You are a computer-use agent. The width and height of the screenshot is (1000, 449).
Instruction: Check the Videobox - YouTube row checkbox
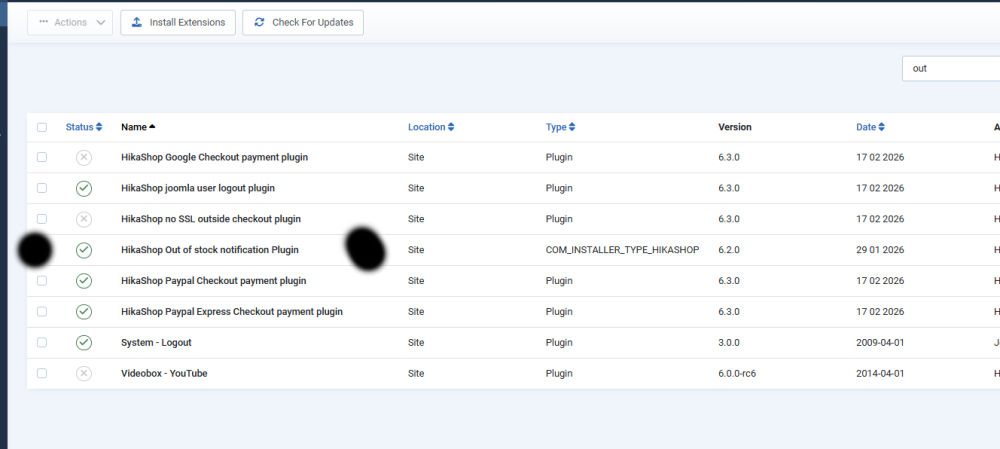(x=42, y=373)
